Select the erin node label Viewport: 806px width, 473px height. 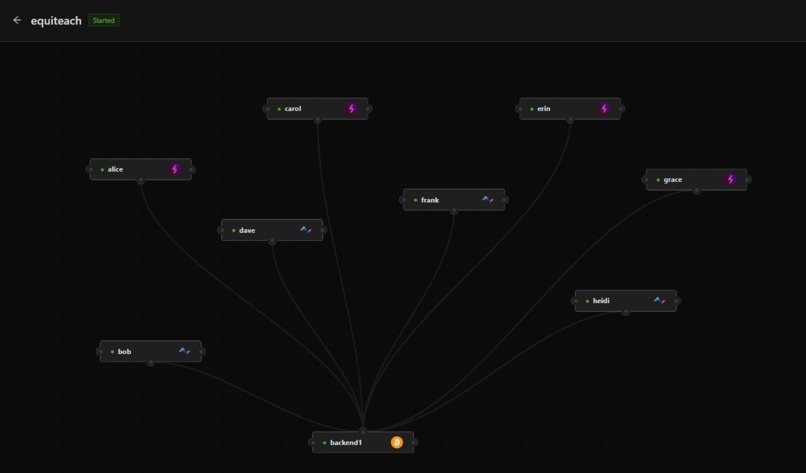(x=543, y=108)
